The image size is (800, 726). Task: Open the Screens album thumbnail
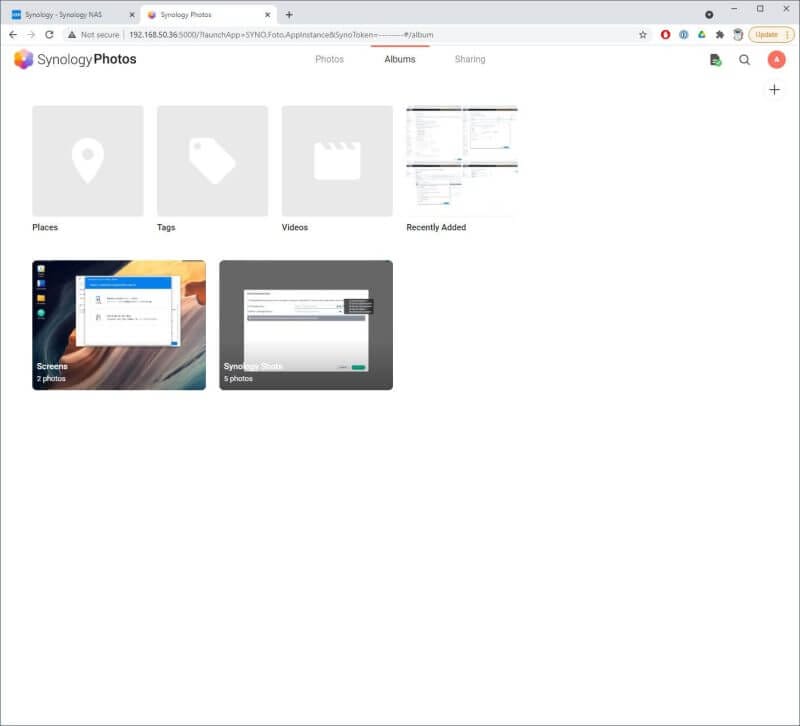coord(118,322)
